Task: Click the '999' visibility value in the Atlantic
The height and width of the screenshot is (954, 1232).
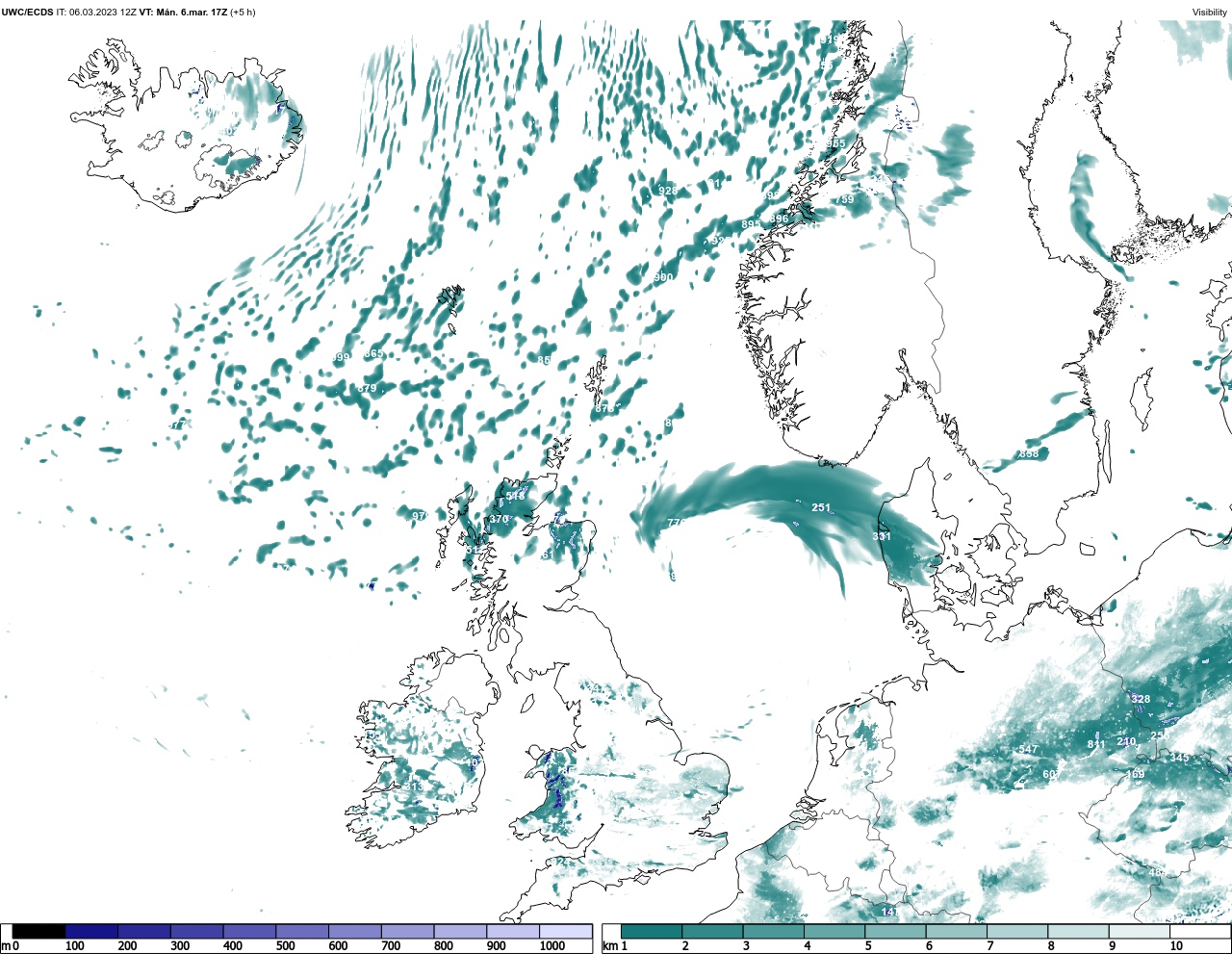Action: tap(341, 358)
